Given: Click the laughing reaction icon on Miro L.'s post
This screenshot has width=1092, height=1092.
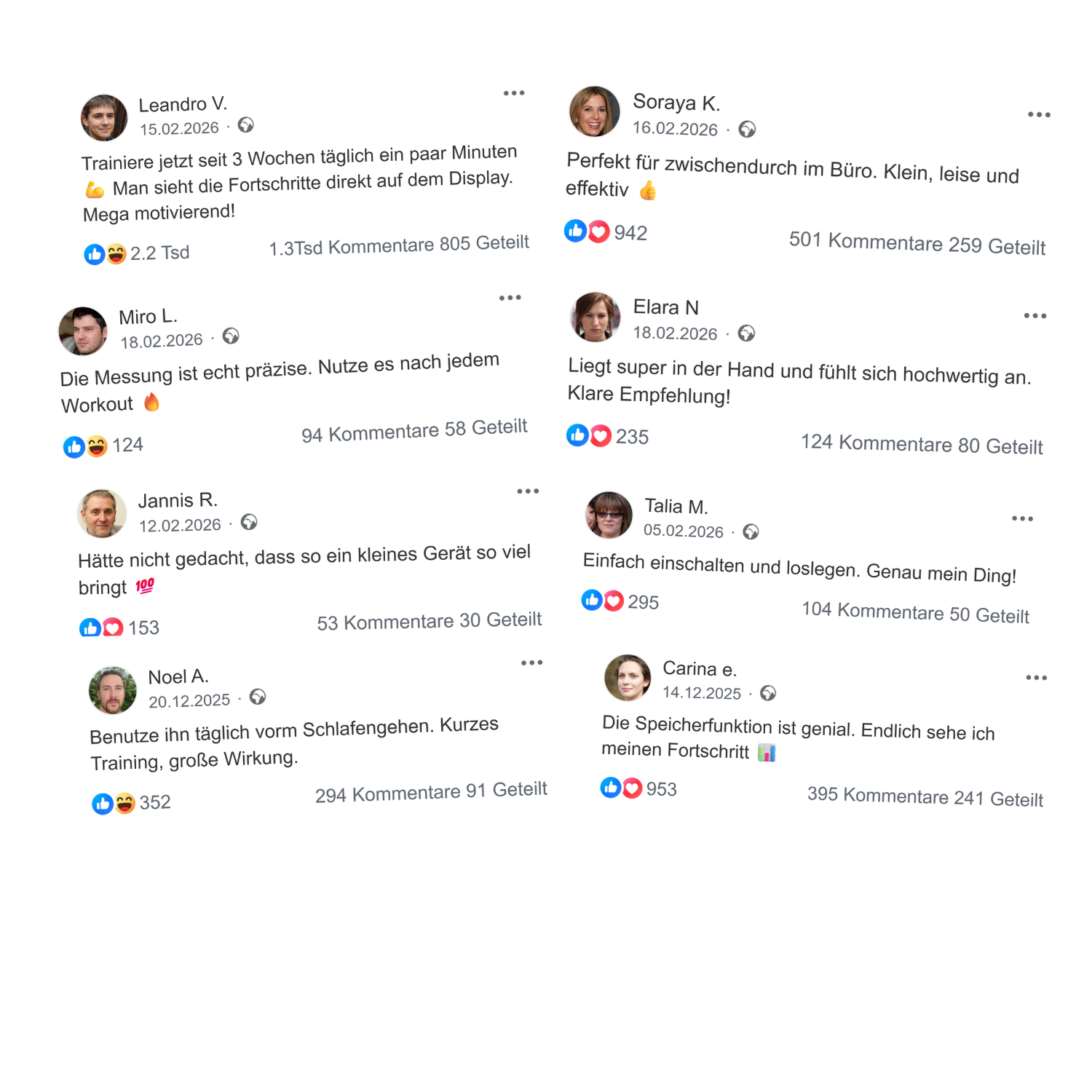Looking at the screenshot, I should (x=97, y=446).
